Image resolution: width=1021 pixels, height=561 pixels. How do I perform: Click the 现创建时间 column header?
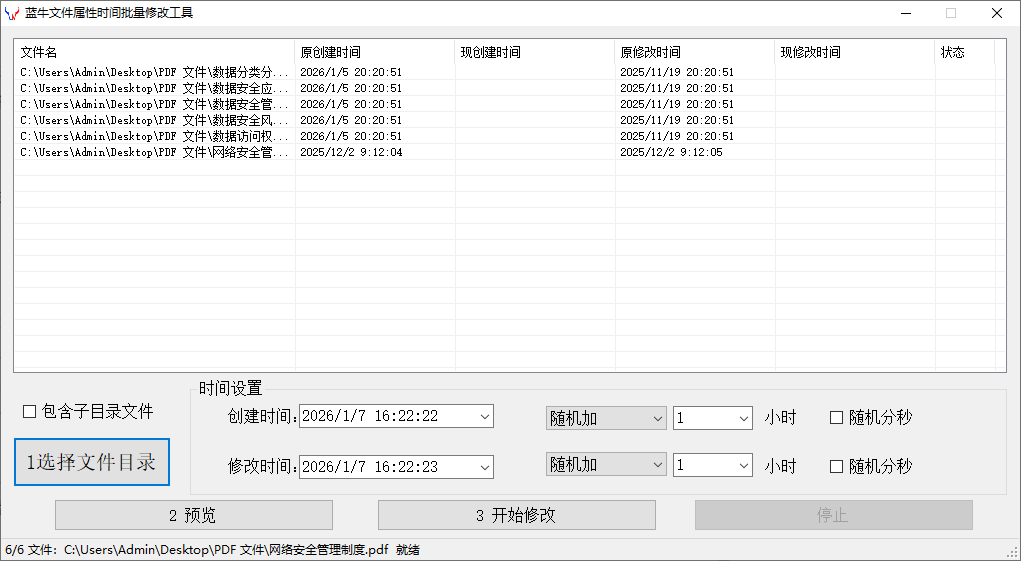coord(535,52)
